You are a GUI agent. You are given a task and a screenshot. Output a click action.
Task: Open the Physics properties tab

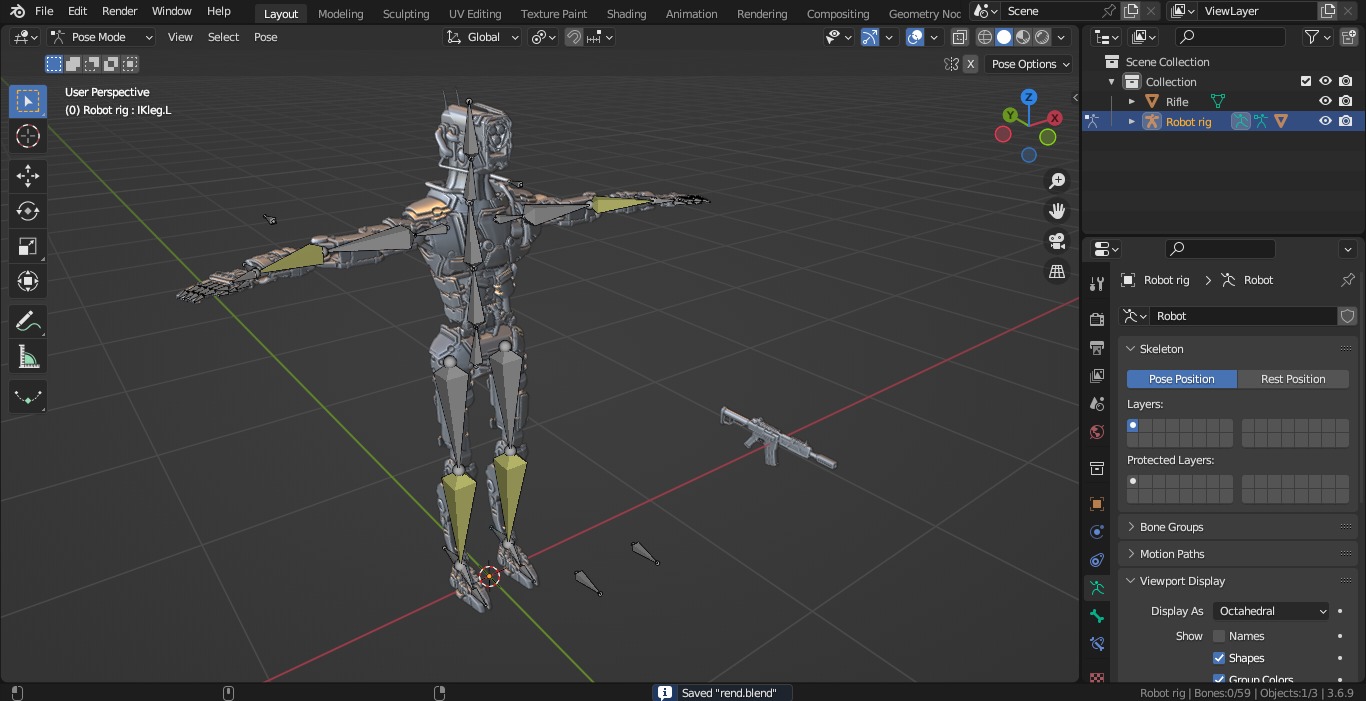[x=1097, y=532]
